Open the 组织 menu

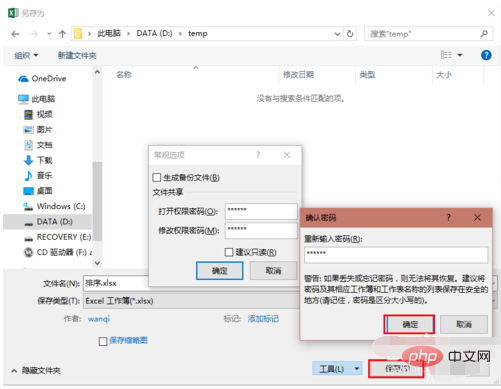point(26,55)
